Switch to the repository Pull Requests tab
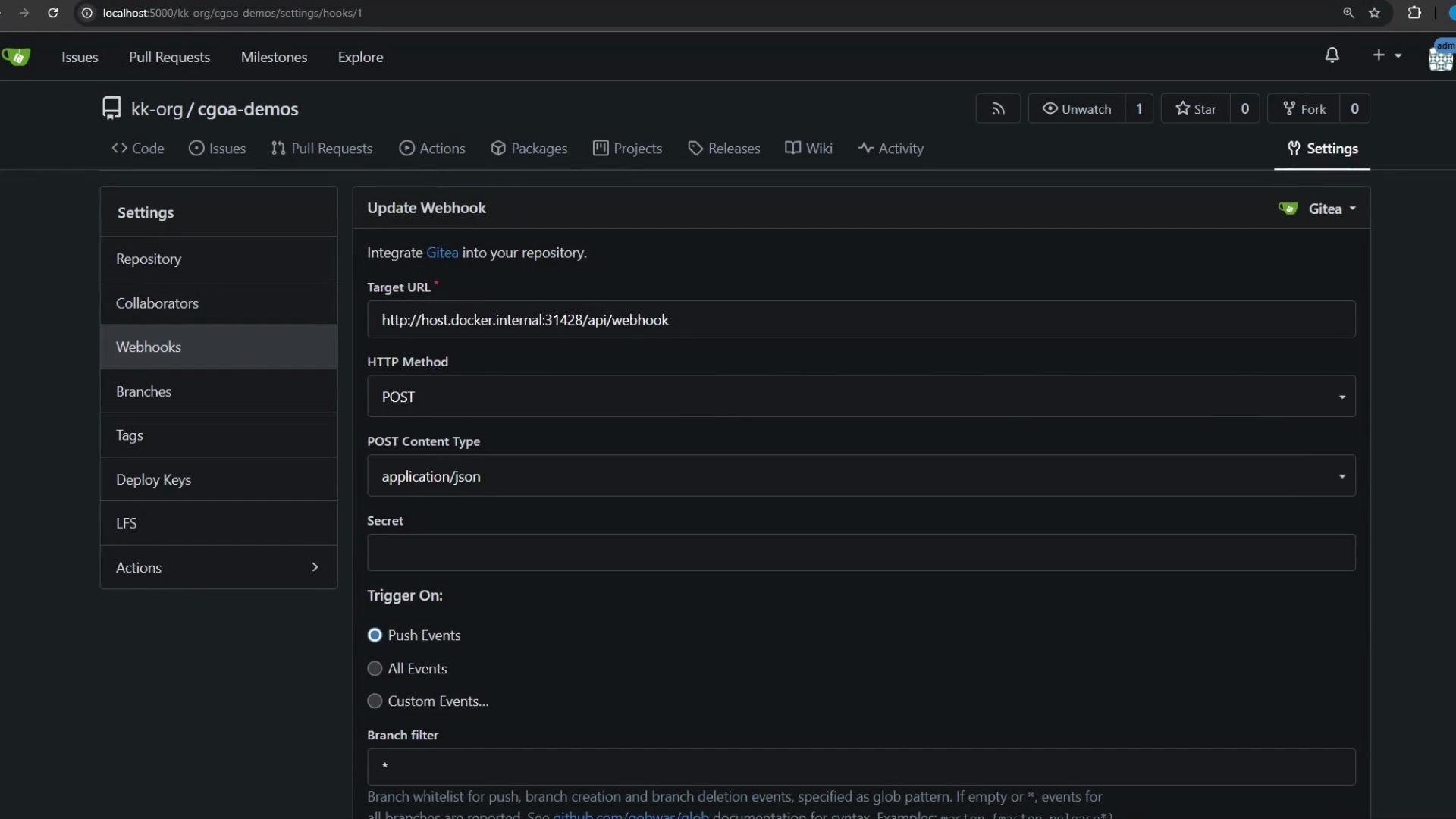1456x819 pixels. (322, 149)
